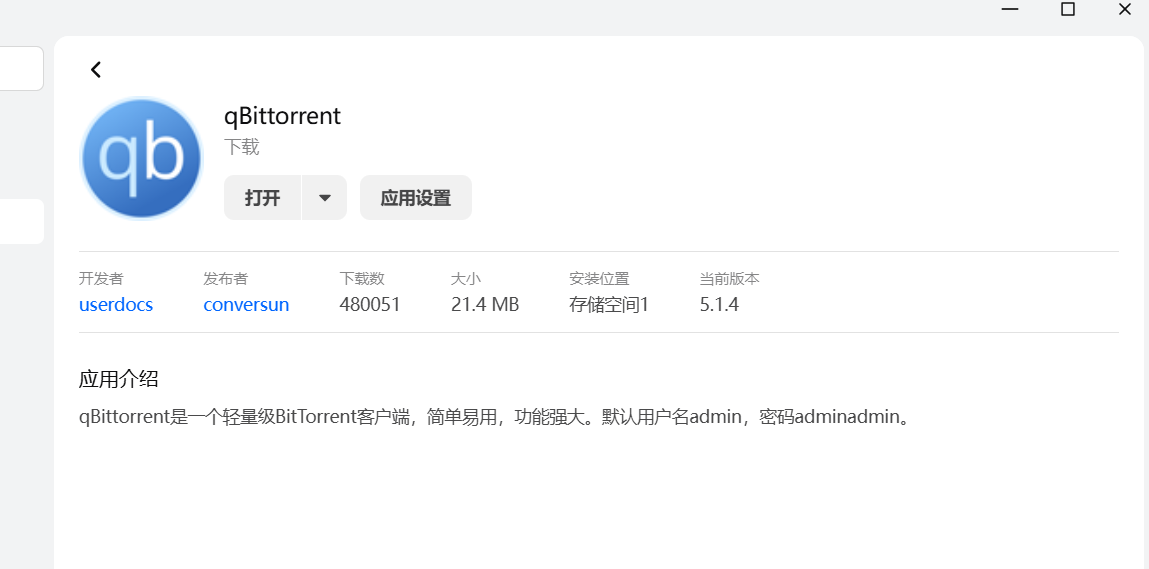Click the 存储空间1 install location
Screen dimensions: 1149x569
[x=609, y=305]
